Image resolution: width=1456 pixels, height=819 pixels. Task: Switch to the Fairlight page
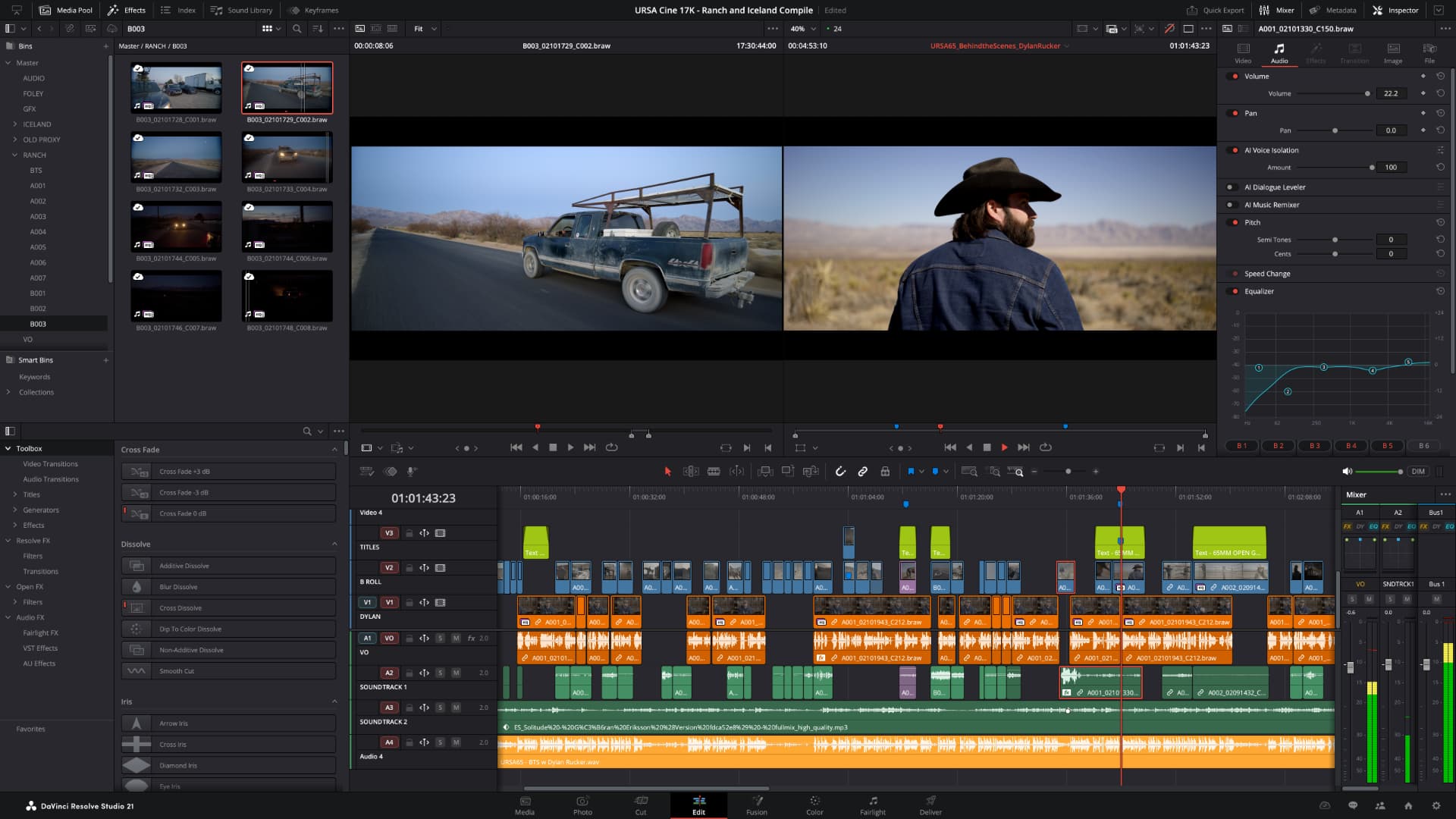point(872,805)
